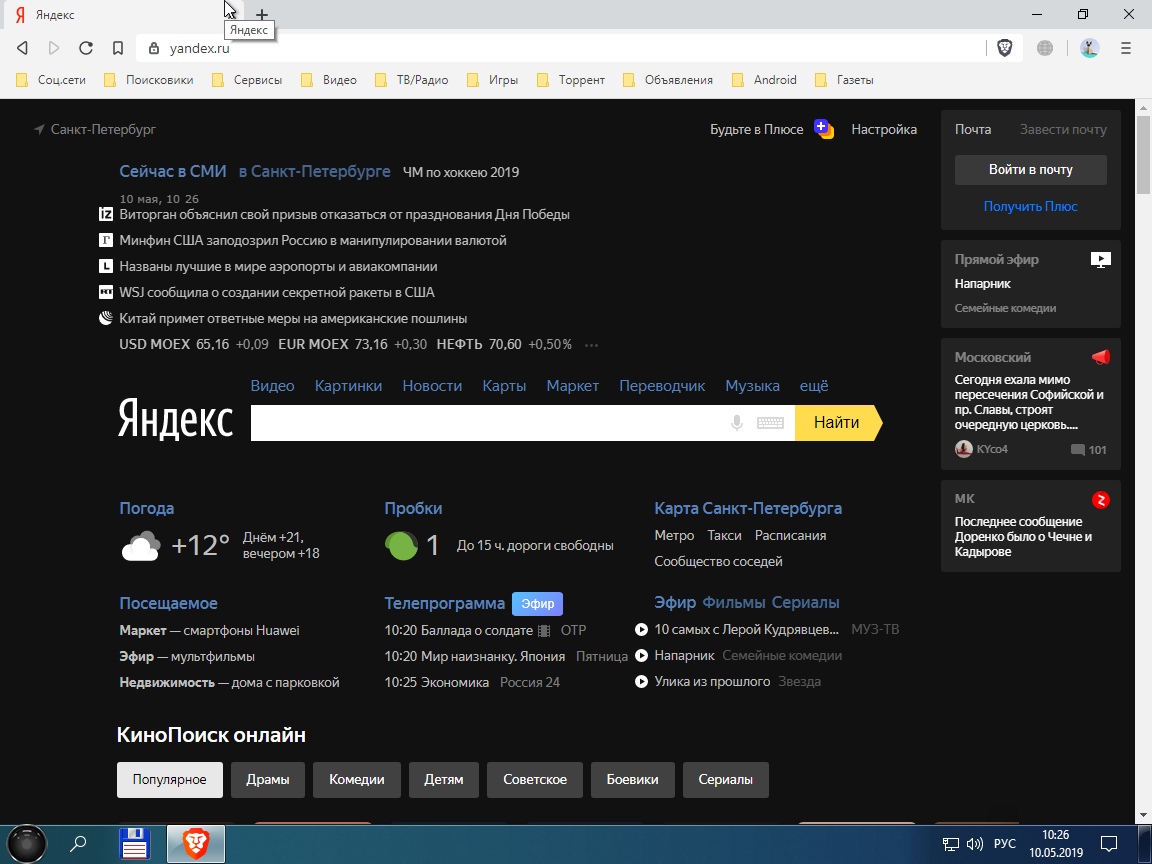Switch input language via РУС indicator

[1004, 843]
